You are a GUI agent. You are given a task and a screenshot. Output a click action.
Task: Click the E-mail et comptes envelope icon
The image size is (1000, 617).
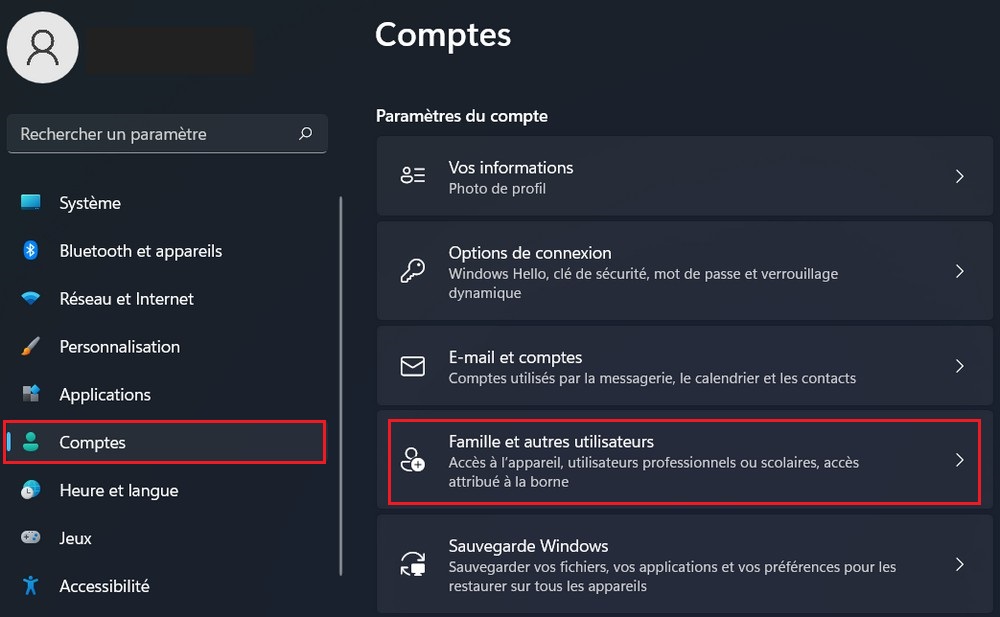point(412,366)
